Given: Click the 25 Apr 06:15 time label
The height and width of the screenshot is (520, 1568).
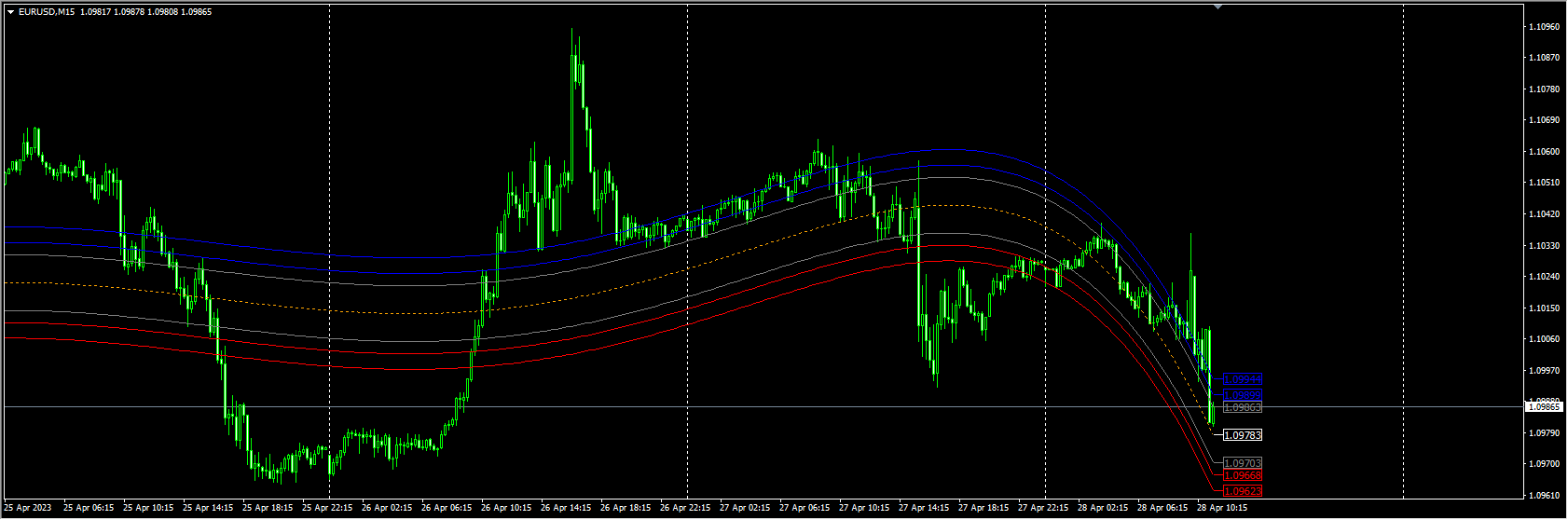Looking at the screenshot, I should coord(89,508).
